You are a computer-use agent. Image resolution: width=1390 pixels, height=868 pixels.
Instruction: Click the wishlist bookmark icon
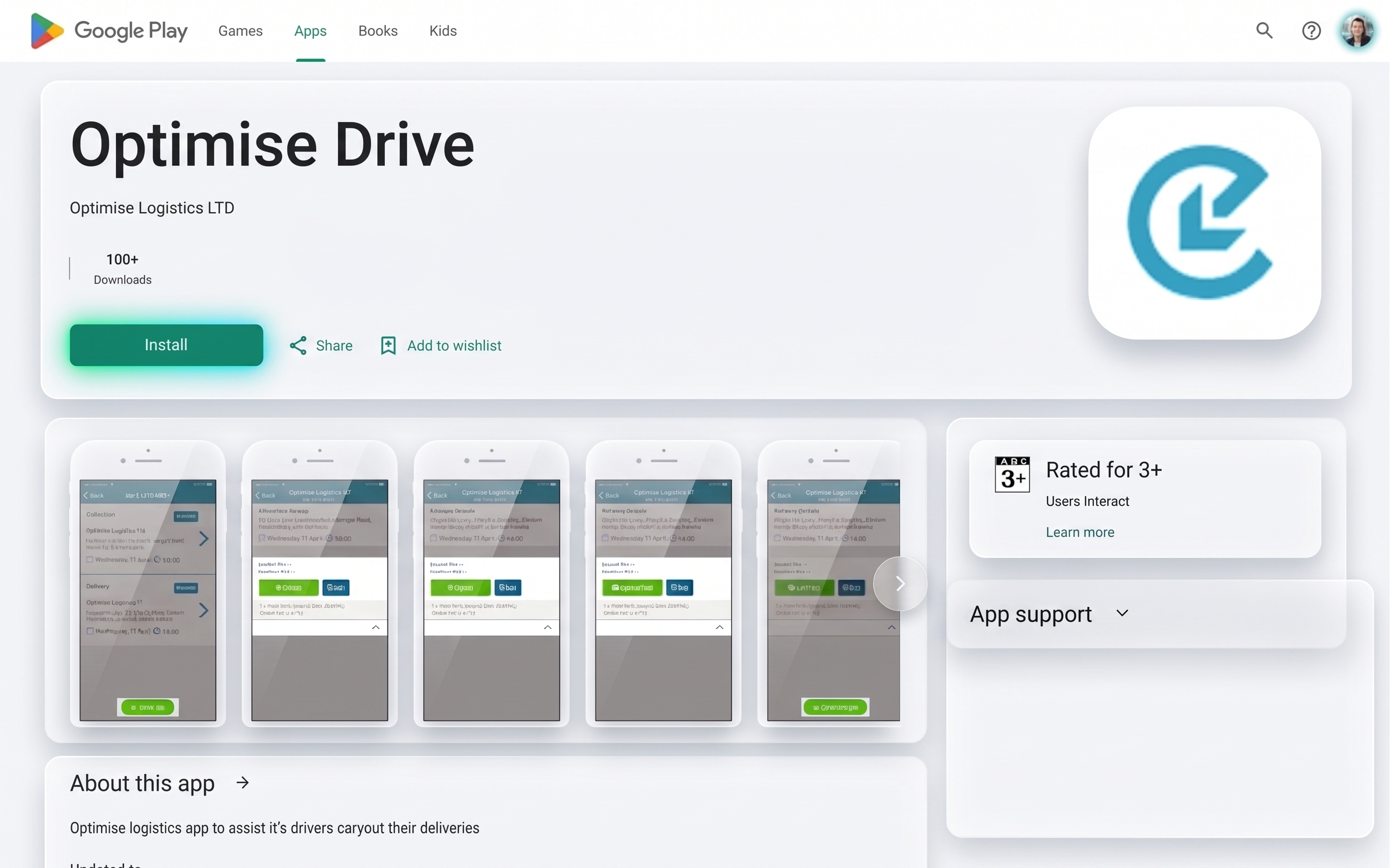pos(388,346)
